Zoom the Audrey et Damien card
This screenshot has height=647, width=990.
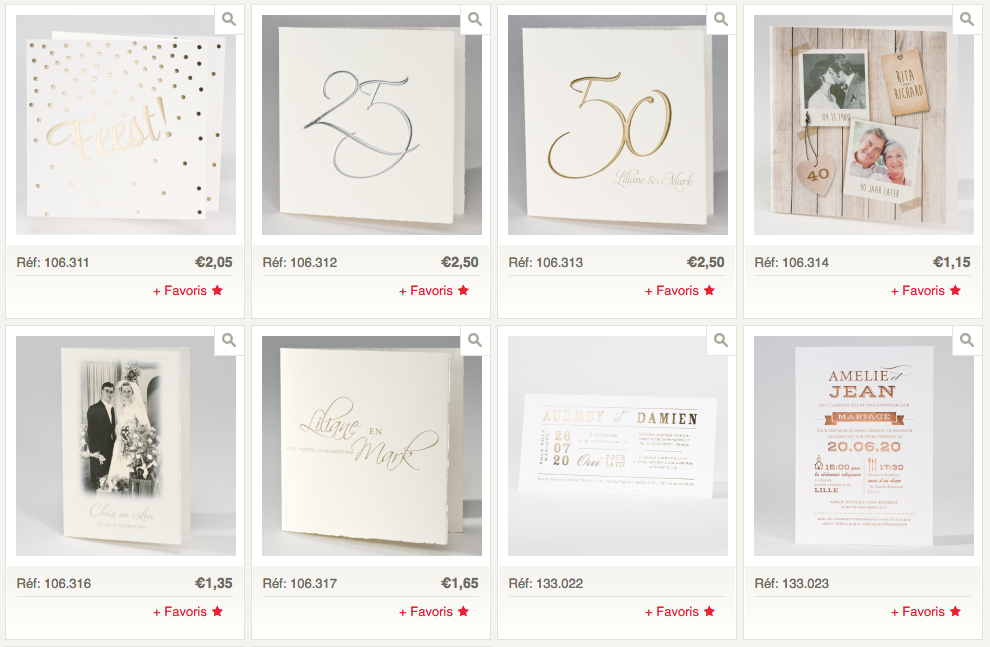coord(721,341)
